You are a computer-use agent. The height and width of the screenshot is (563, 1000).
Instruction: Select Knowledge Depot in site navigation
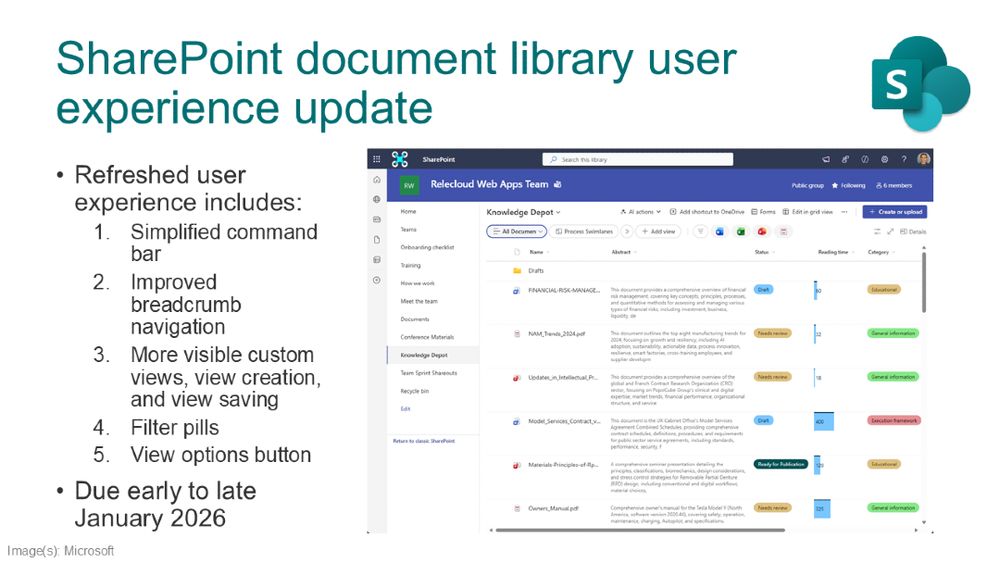click(434, 355)
